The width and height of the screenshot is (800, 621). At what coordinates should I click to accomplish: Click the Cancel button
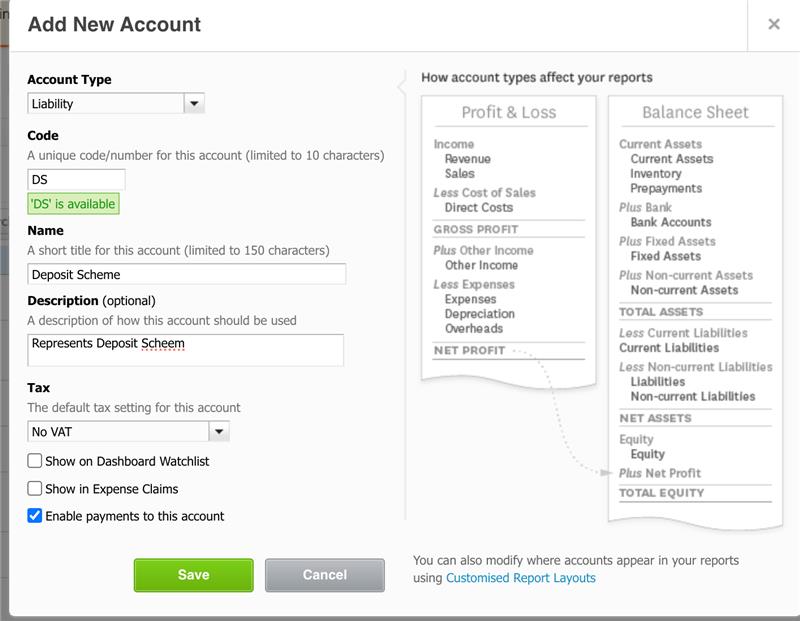pyautogui.click(x=322, y=575)
